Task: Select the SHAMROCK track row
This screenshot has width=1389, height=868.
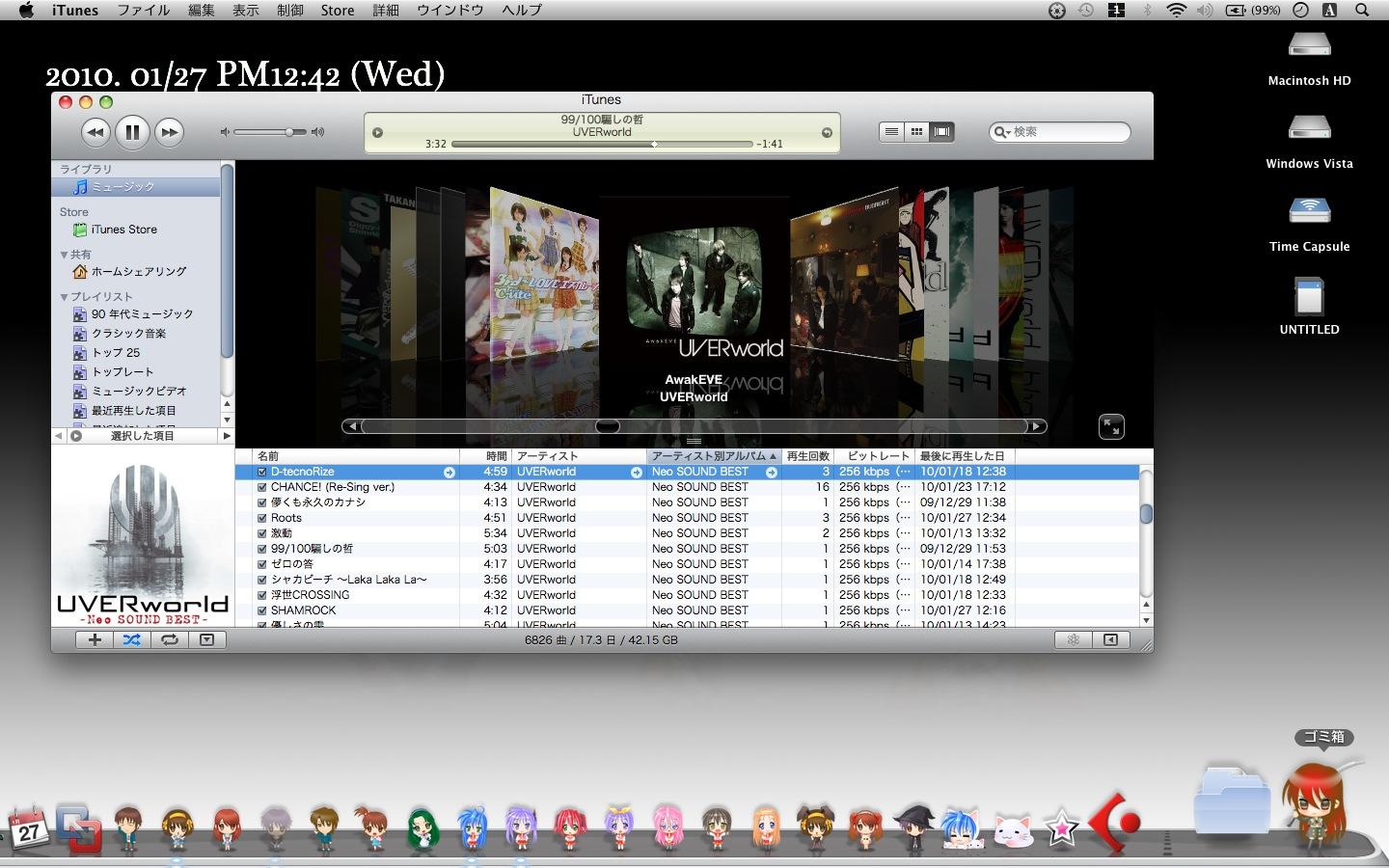Action: pos(687,610)
